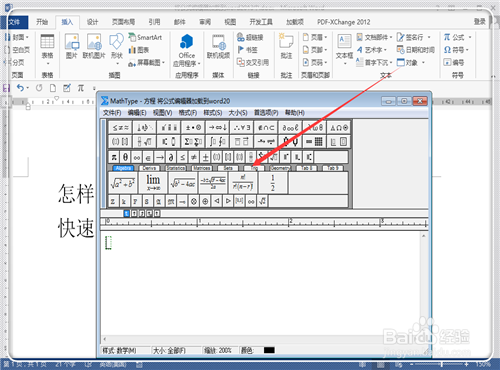Insert theta symbol from MathType small bar
Viewport: 500px width, 370px height.
point(125,157)
